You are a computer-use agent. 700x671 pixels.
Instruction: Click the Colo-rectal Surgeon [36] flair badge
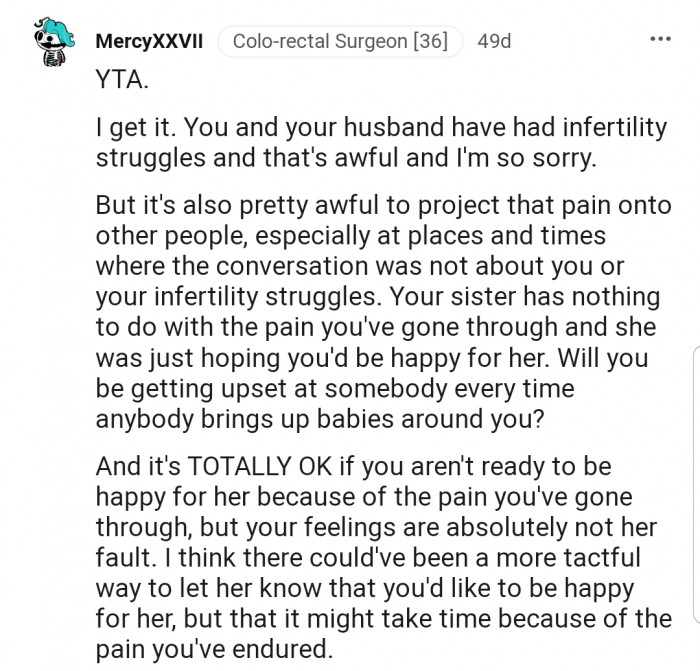click(x=340, y=42)
